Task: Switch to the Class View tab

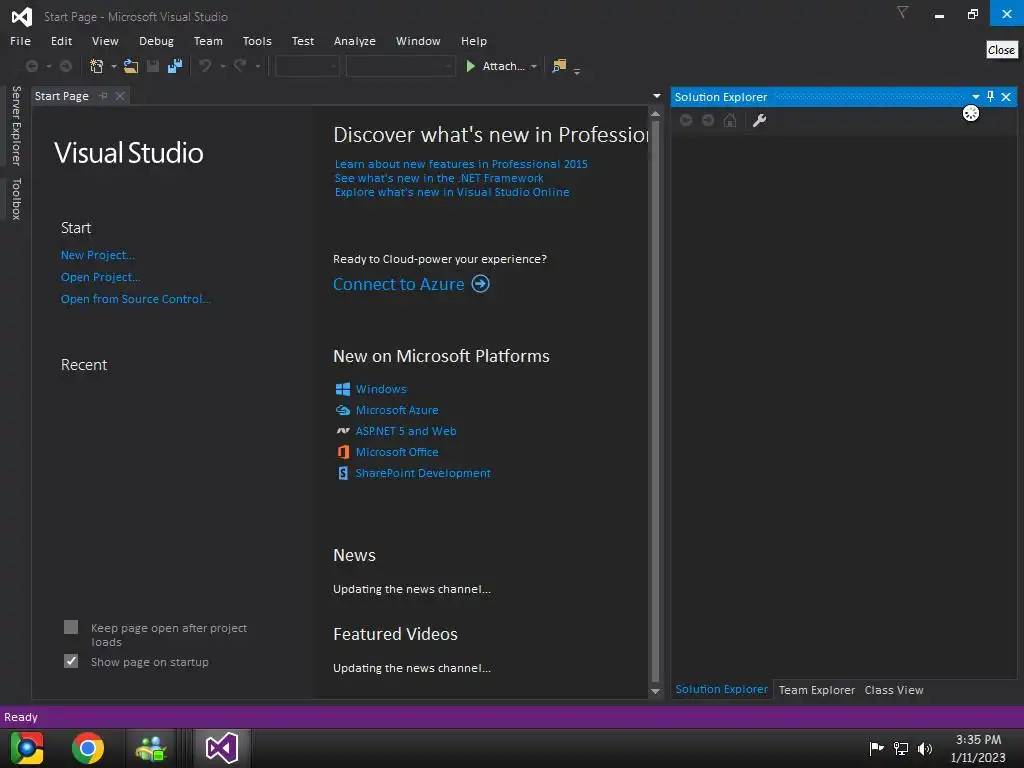Action: (x=894, y=690)
